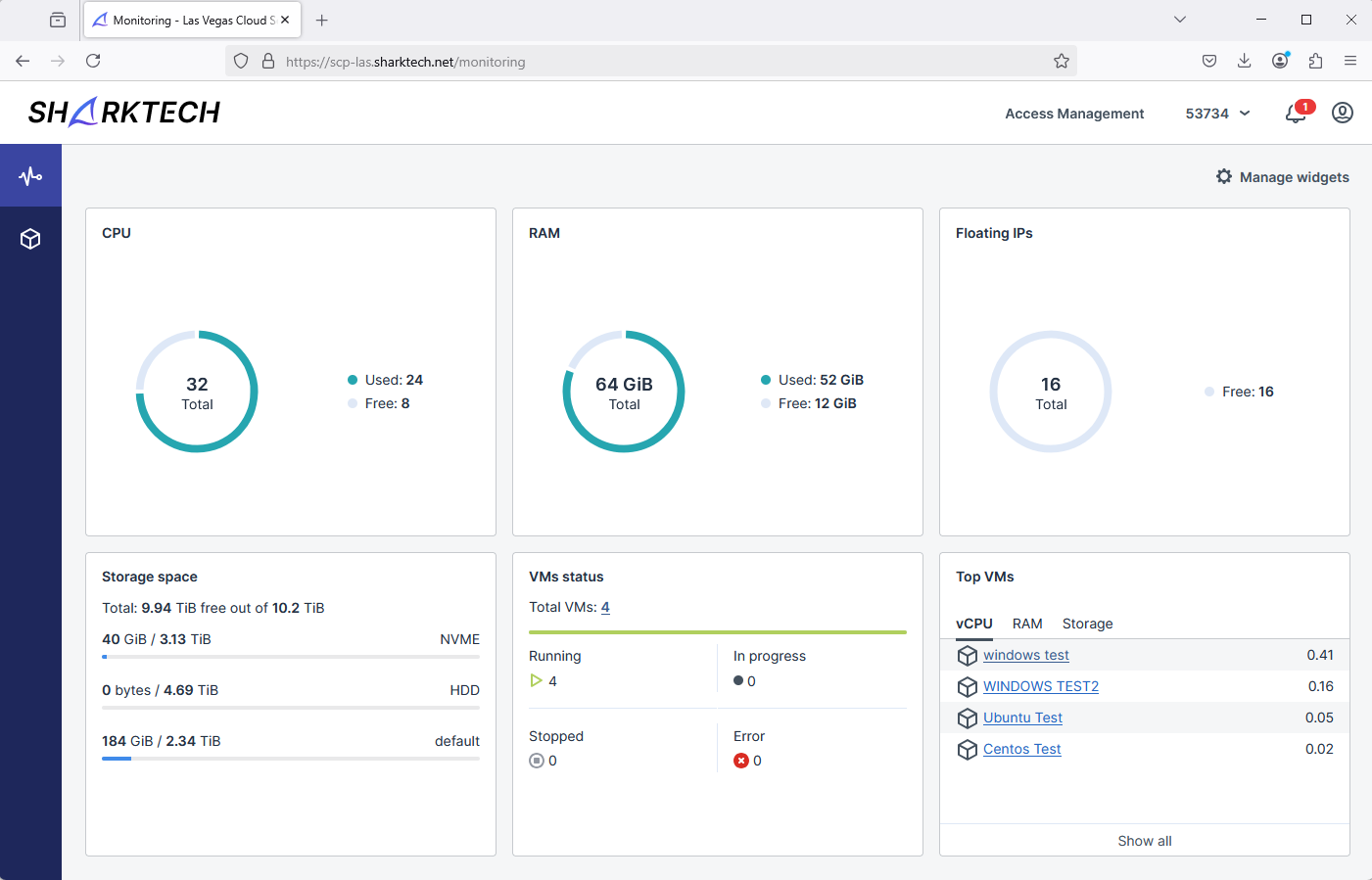Open the Firefox hamburger menu

[x=1351, y=61]
